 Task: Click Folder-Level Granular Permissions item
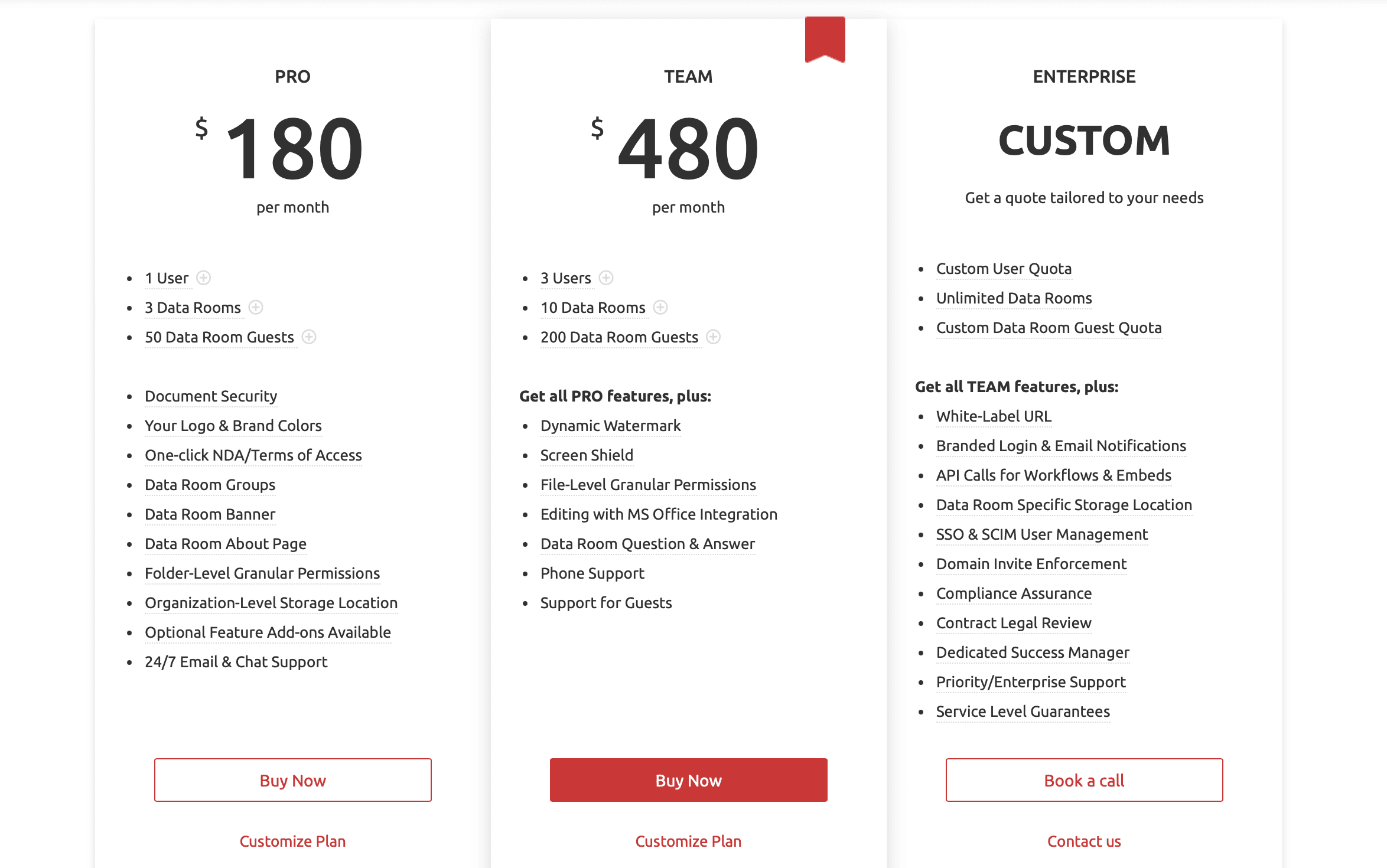click(x=262, y=573)
